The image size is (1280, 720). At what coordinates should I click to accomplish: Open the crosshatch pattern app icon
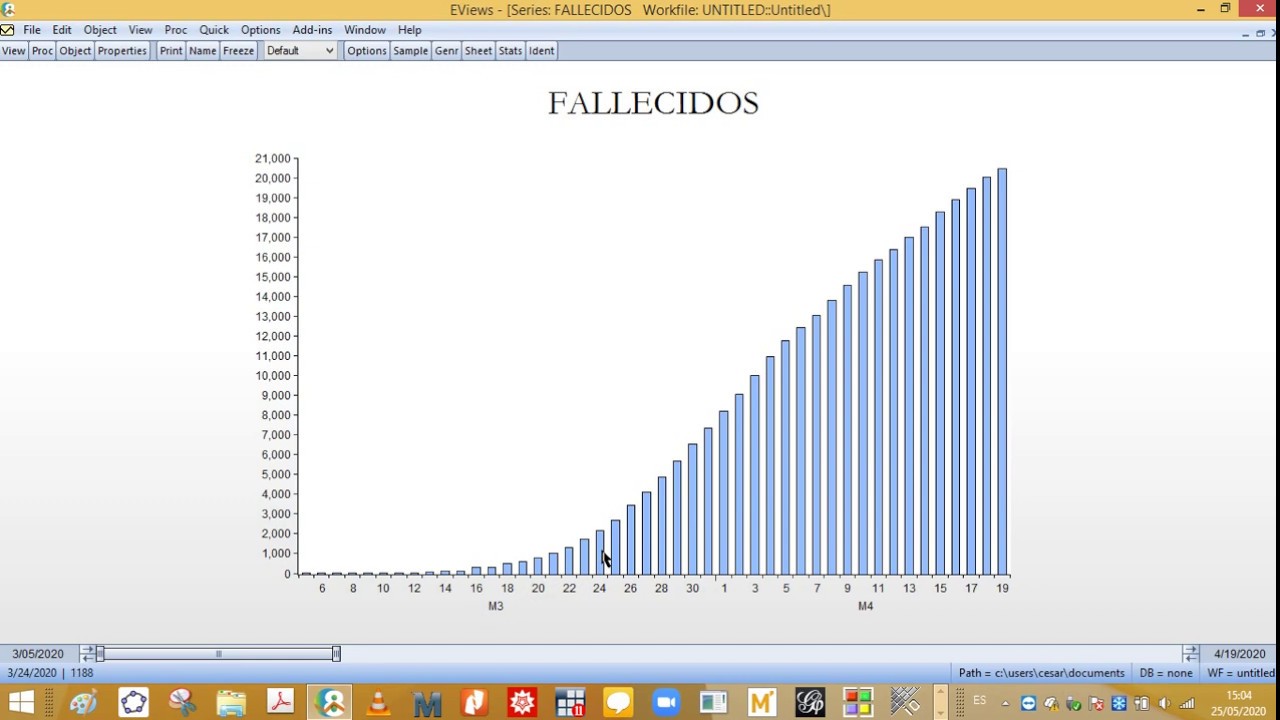[x=905, y=702]
